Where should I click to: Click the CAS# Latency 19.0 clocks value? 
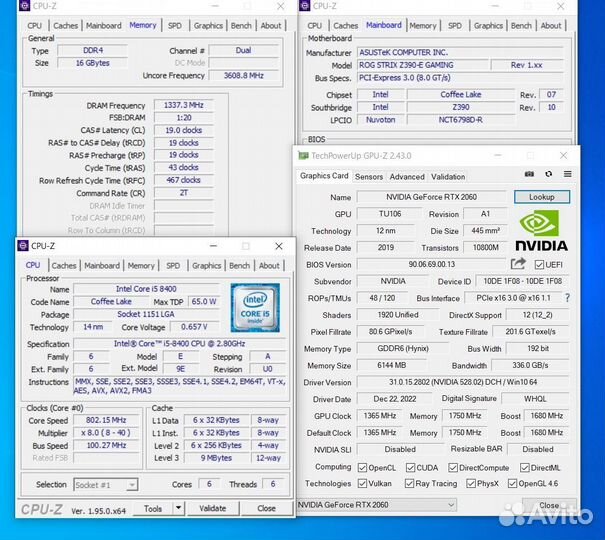click(183, 130)
